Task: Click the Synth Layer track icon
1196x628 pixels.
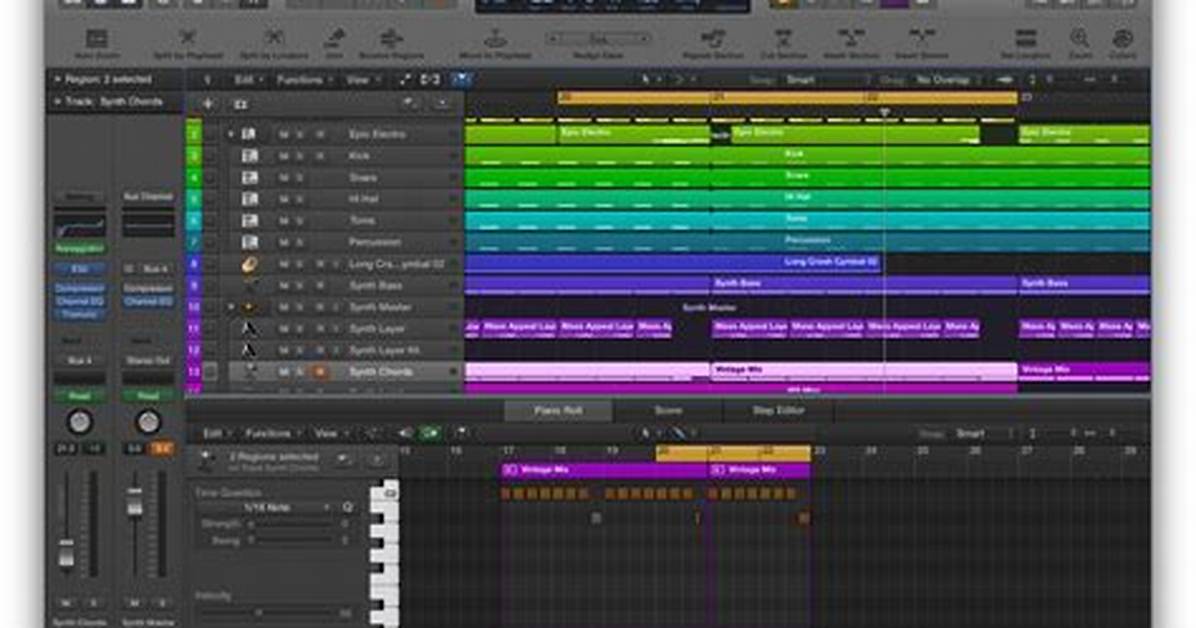Action: point(249,329)
